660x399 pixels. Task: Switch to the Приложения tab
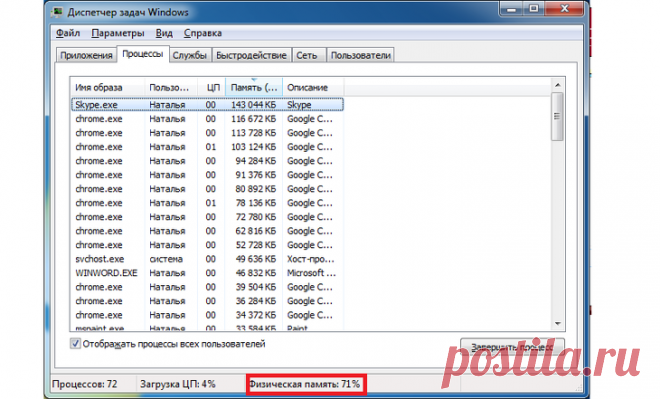click(86, 55)
